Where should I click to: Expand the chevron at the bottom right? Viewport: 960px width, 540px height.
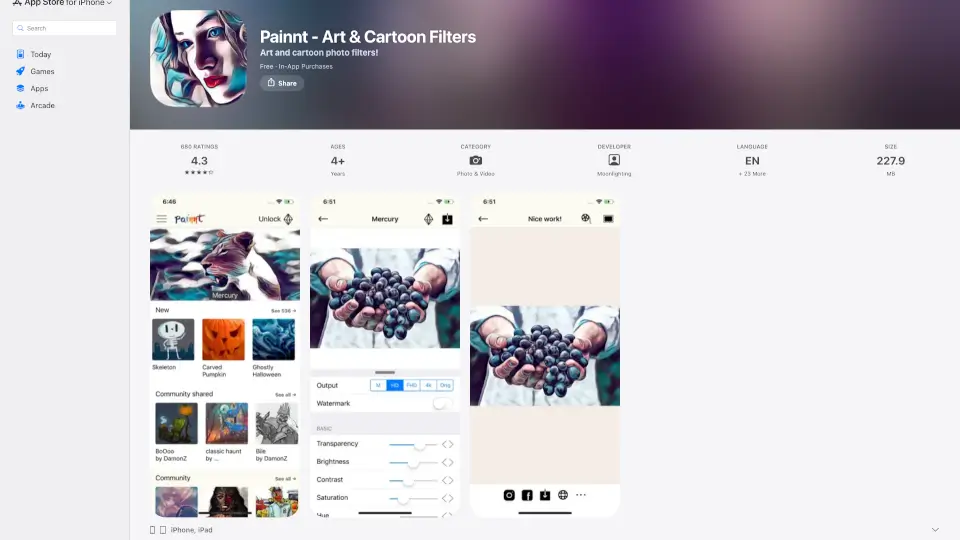[935, 530]
